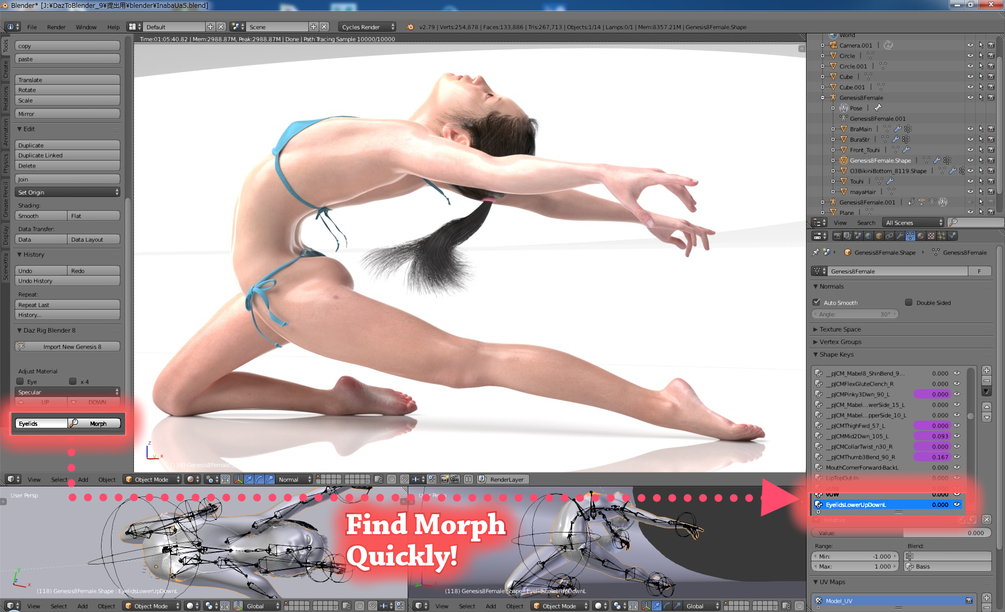Check the x4 checkbox
Viewport: 1005px width, 612px height.
(72, 381)
